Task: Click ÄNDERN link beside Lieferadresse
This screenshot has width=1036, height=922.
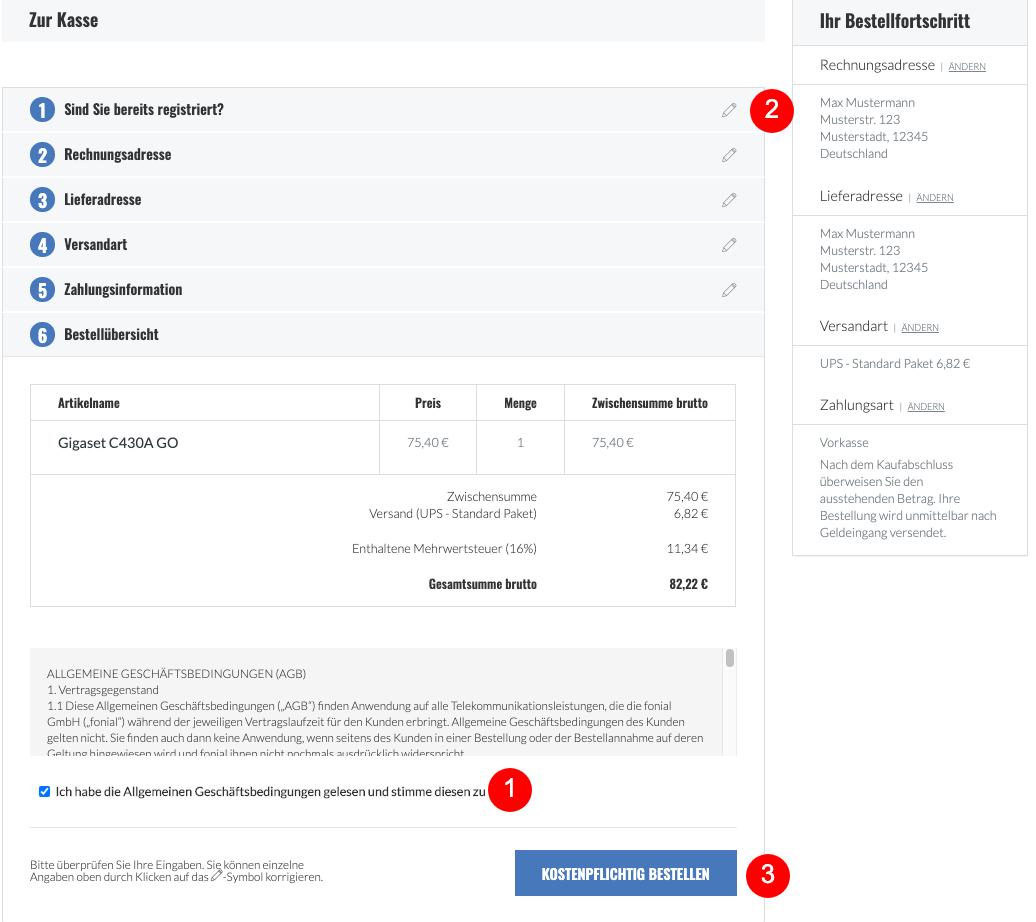Action: [934, 198]
